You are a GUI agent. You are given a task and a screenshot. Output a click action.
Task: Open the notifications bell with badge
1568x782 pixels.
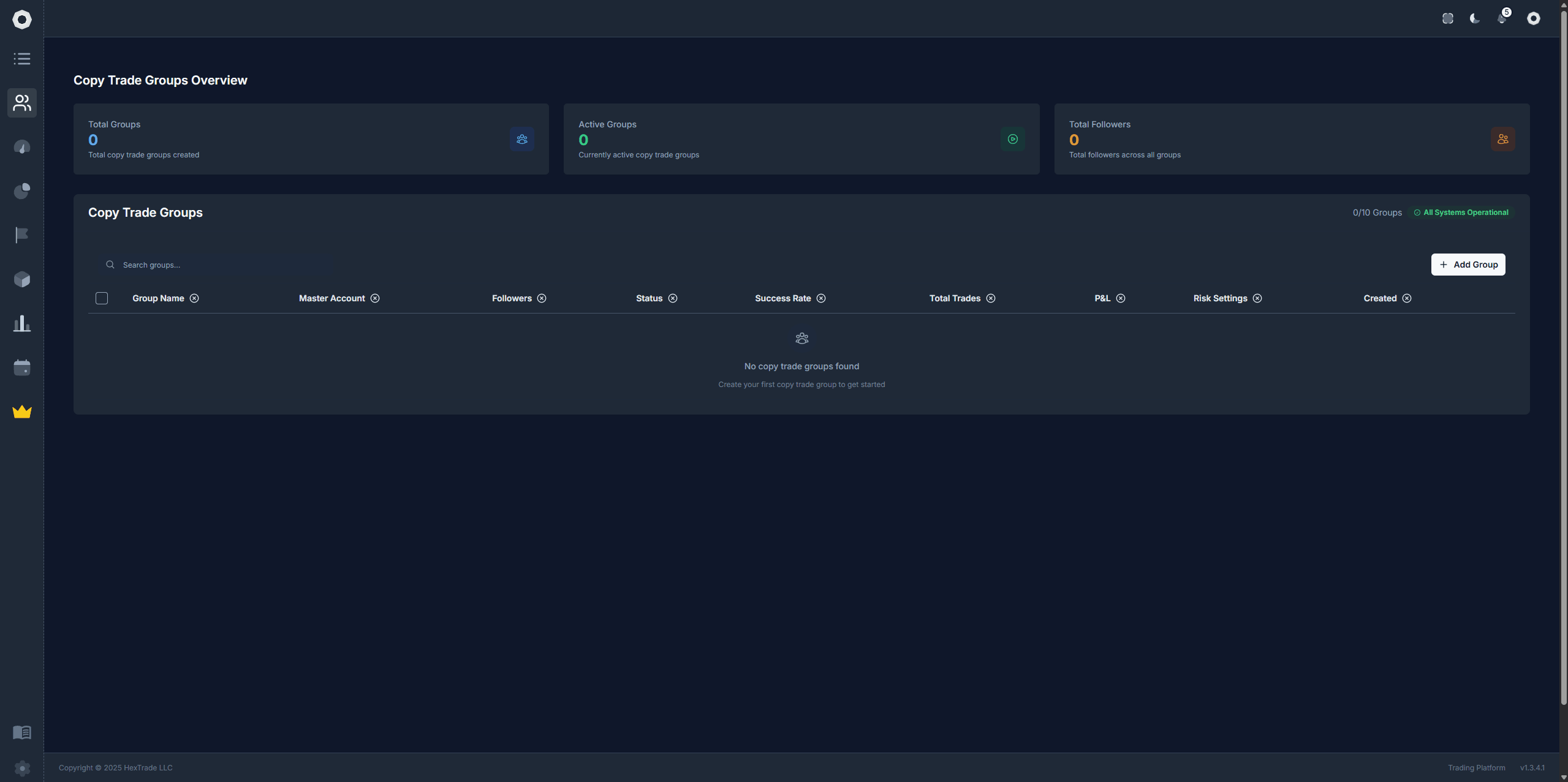coord(1502,18)
